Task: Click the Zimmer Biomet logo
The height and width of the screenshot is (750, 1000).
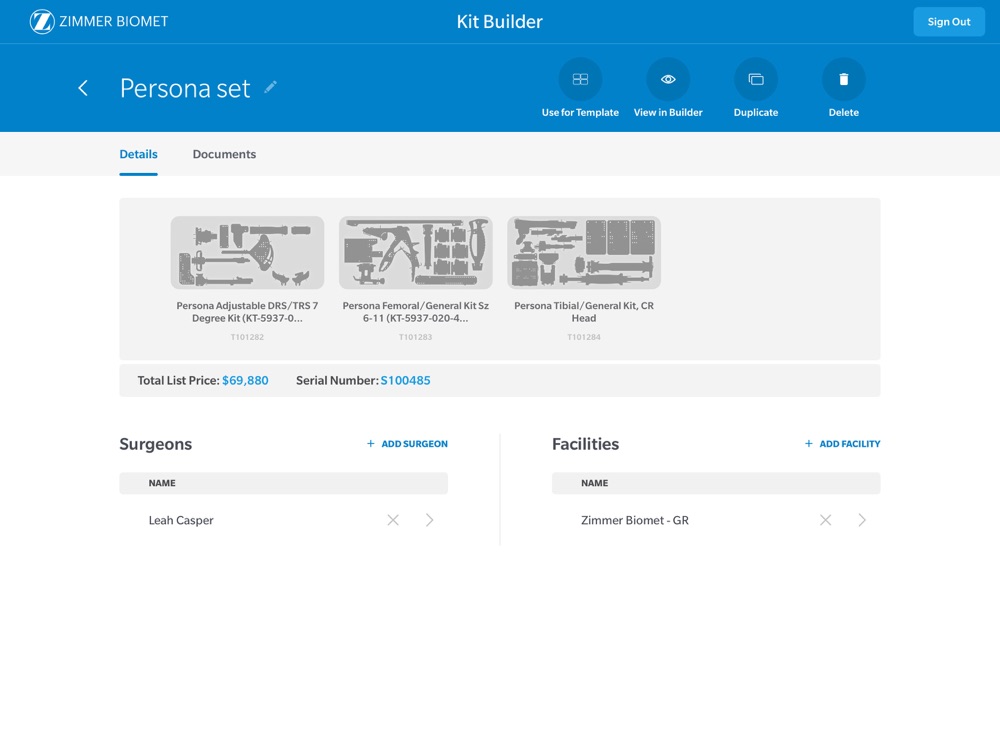Action: point(99,22)
